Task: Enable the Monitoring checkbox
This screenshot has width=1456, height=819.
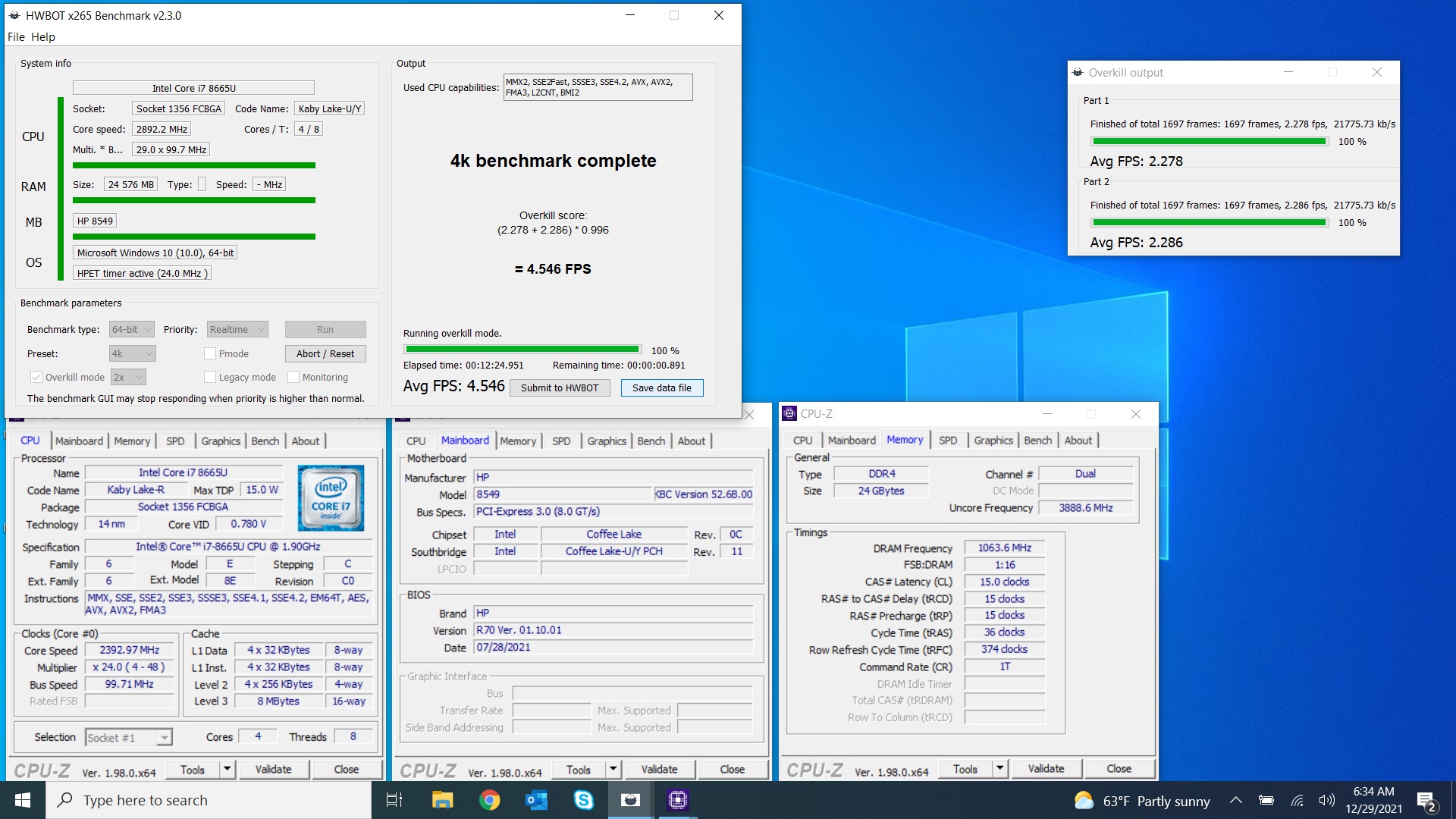Action: pyautogui.click(x=293, y=377)
